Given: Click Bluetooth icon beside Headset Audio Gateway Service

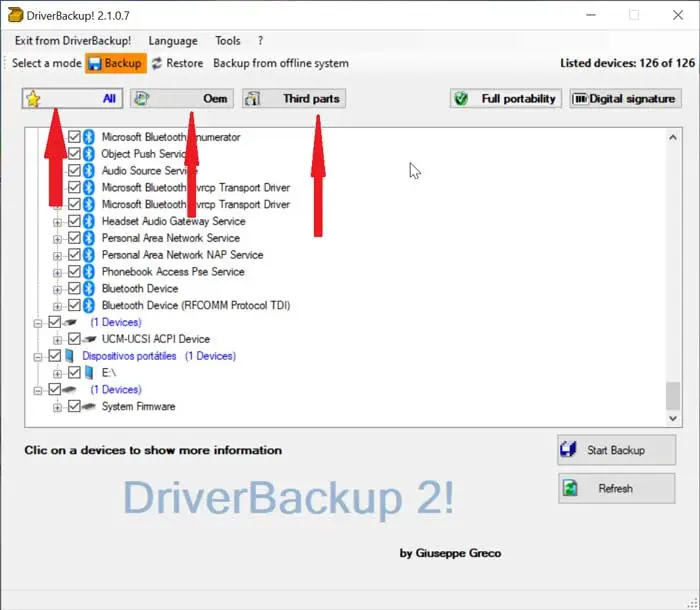Looking at the screenshot, I should coord(89,221).
